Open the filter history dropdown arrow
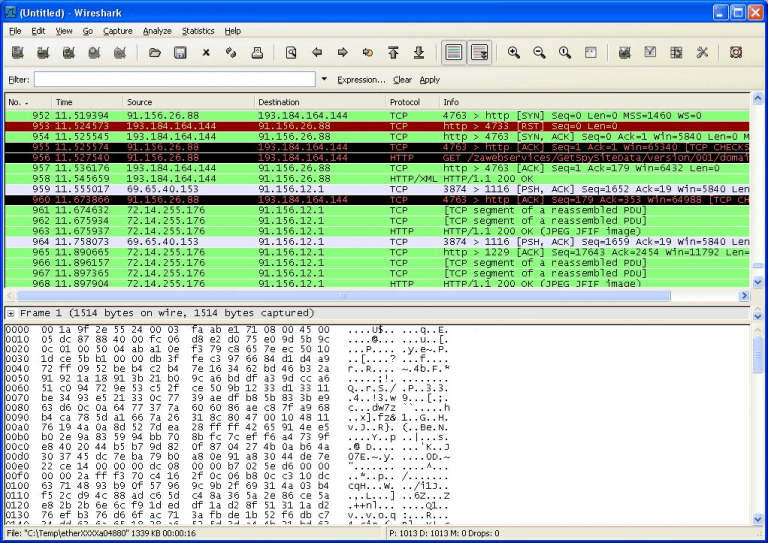Viewport: 768px width, 543px height. [x=324, y=79]
